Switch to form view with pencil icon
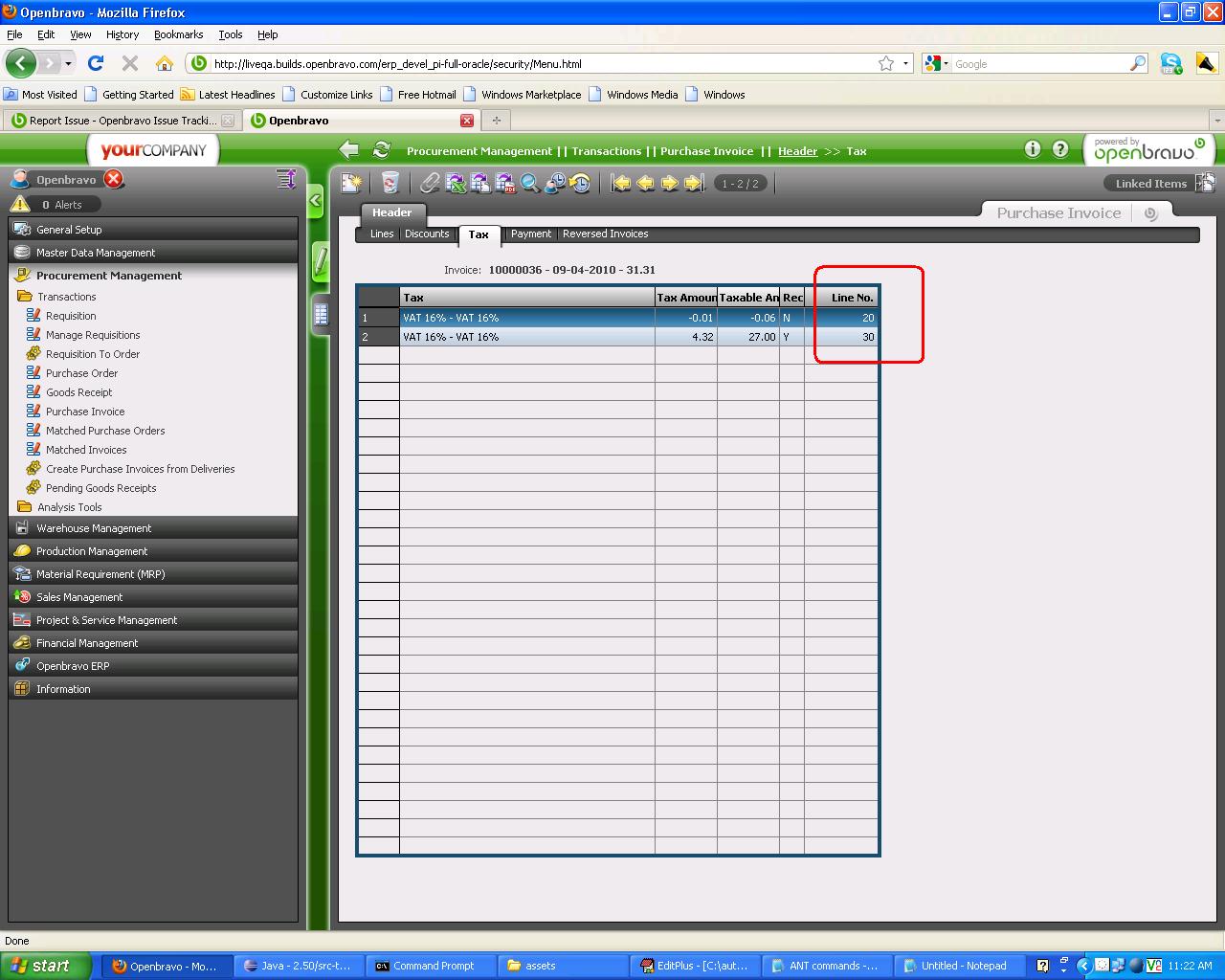The width and height of the screenshot is (1225, 980). tap(321, 261)
